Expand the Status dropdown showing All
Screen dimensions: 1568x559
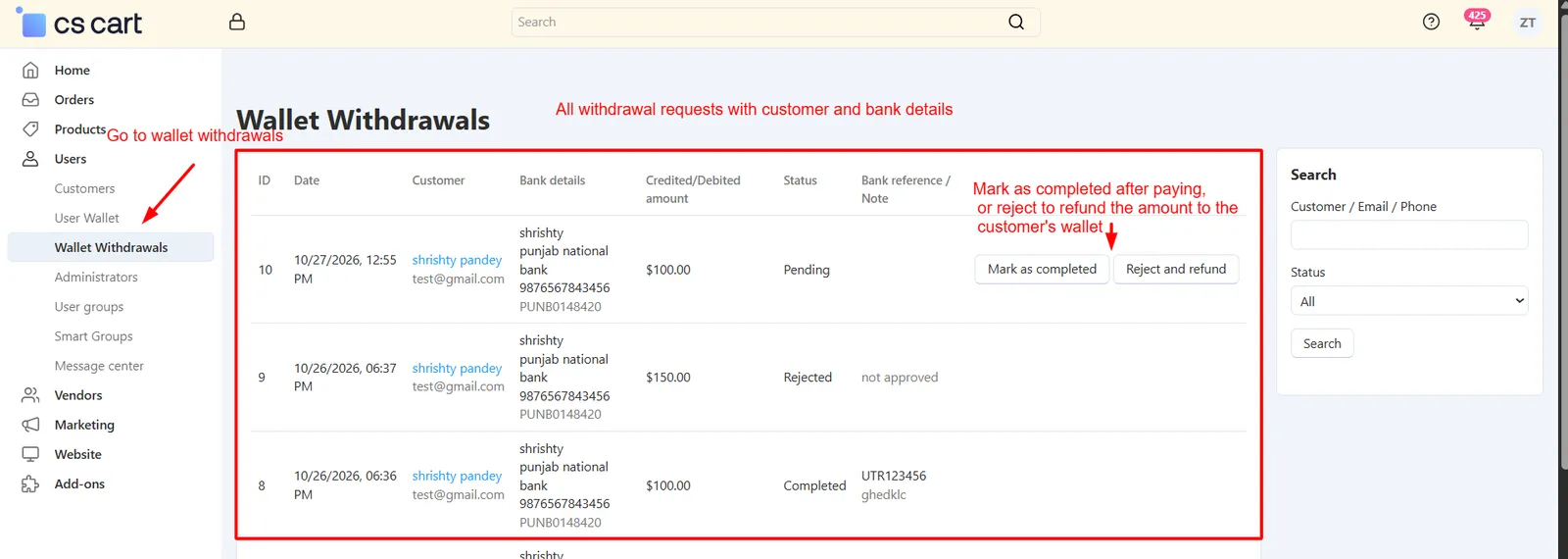[x=1409, y=301]
